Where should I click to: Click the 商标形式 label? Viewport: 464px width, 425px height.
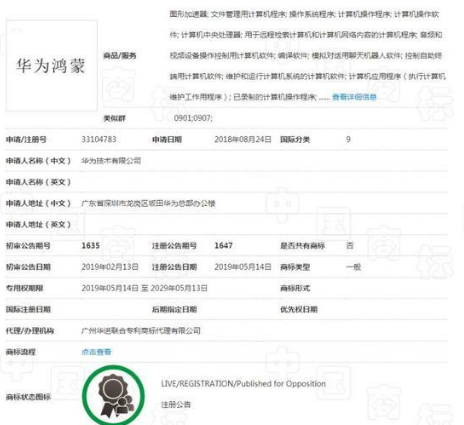click(295, 288)
